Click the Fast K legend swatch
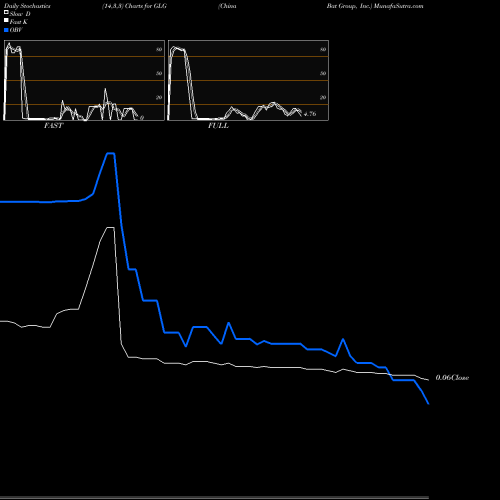Image resolution: width=500 pixels, height=500 pixels. tap(6, 21)
